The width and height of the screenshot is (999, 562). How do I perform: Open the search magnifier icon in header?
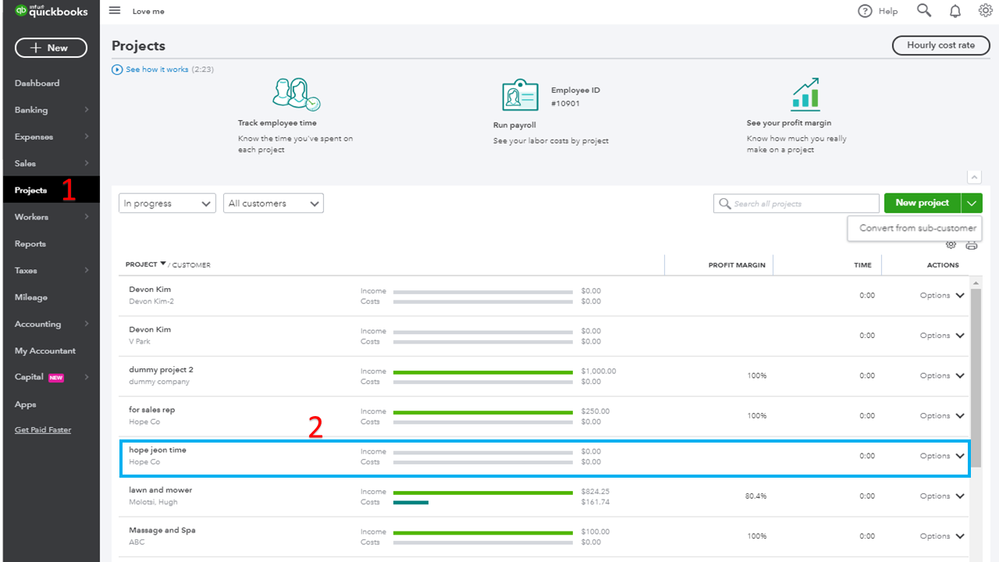pyautogui.click(x=924, y=11)
